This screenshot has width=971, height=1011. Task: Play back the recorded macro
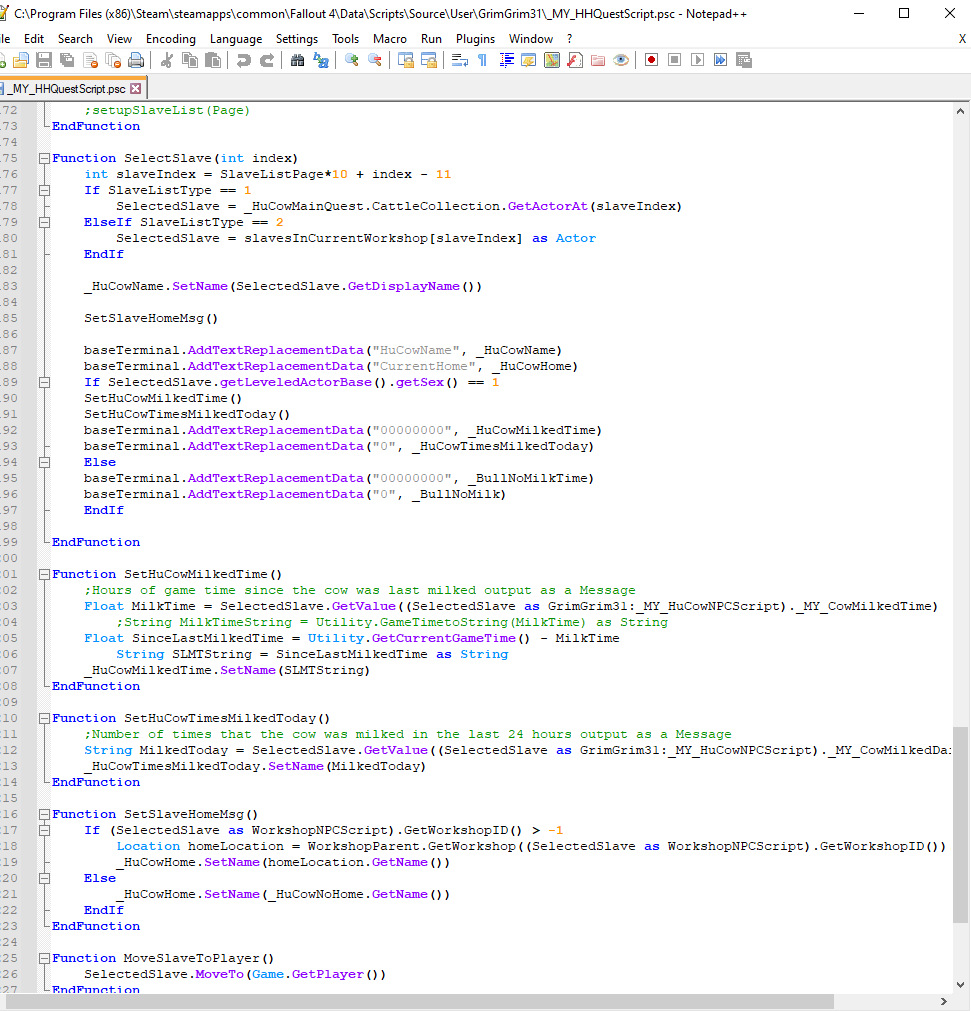(698, 61)
